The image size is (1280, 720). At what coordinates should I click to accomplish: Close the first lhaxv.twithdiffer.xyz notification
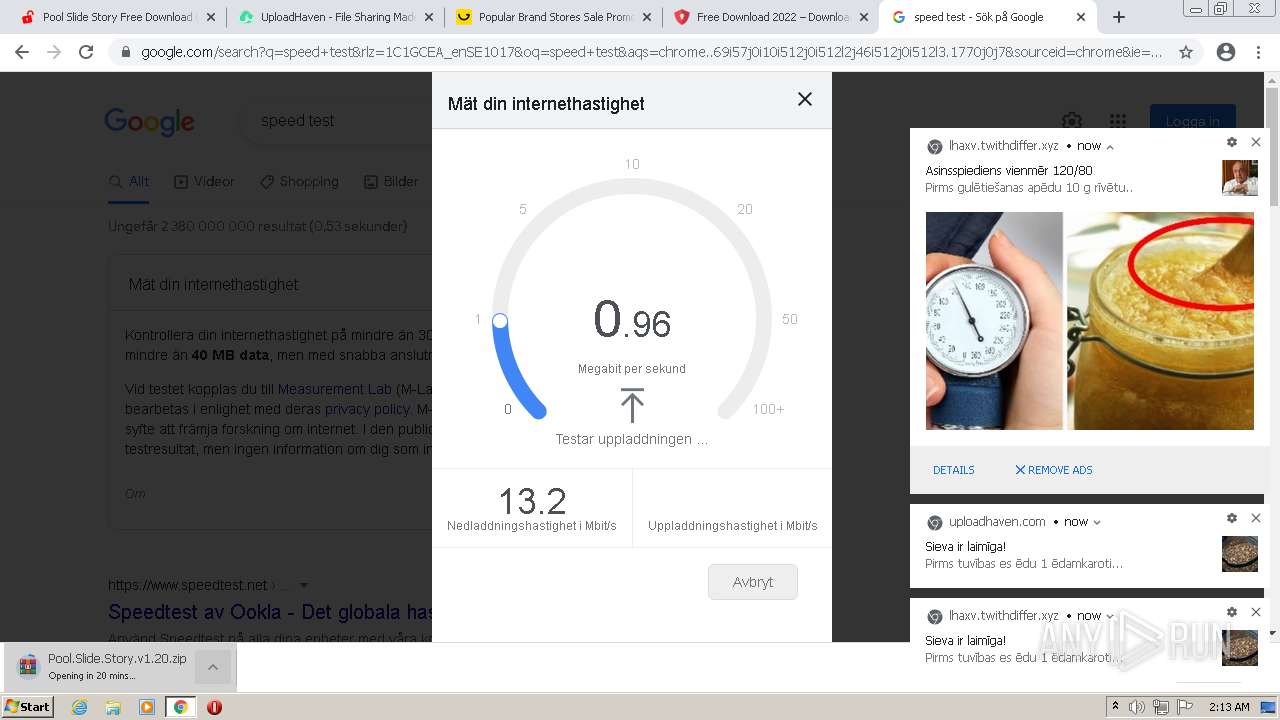(1256, 142)
